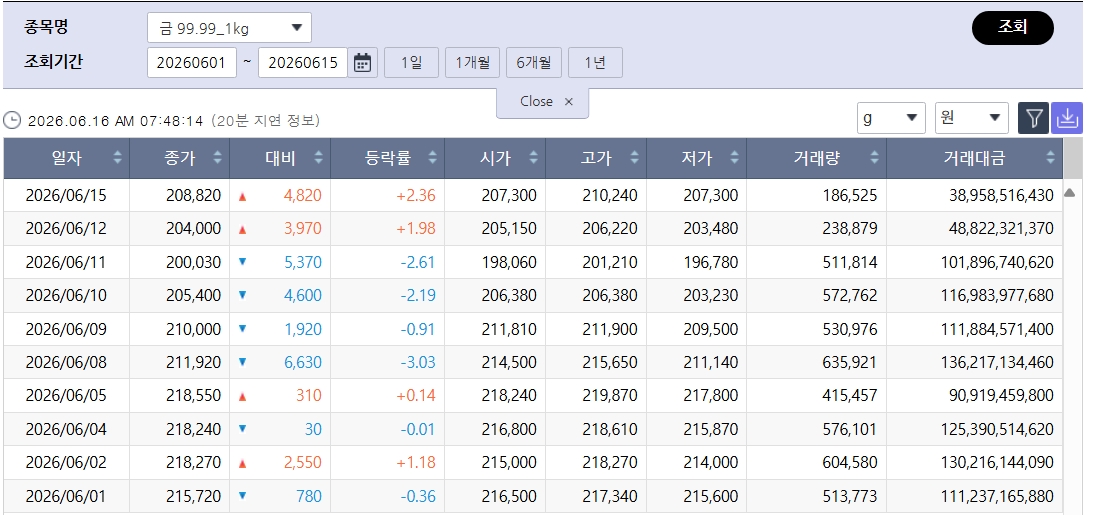
Task: Sort by 고가 column arrows
Action: point(635,158)
